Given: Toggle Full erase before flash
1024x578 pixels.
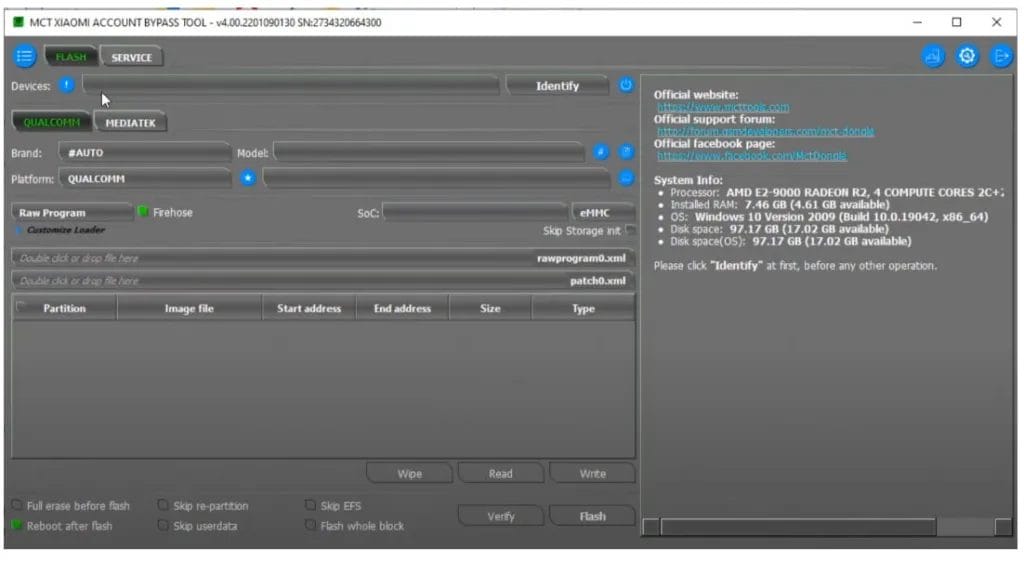Looking at the screenshot, I should [x=14, y=505].
